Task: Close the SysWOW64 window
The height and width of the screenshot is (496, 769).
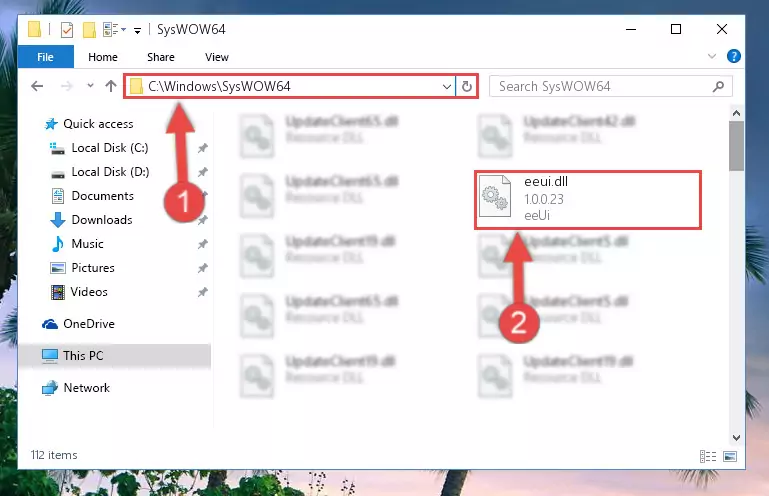Action: tap(722, 29)
